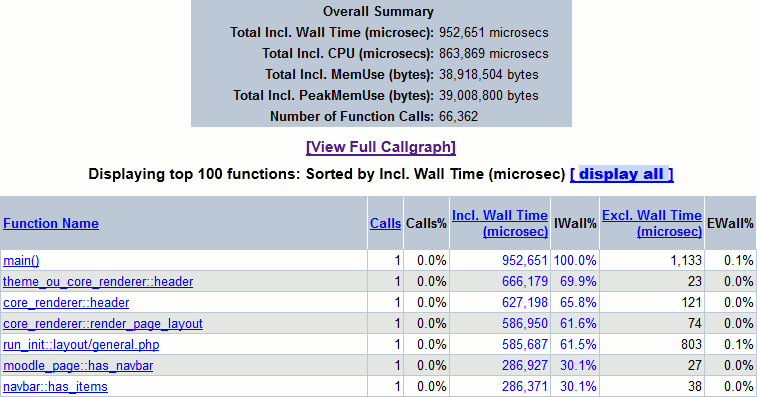Sort by Function Name column header
This screenshot has width=757, height=397.
(x=51, y=224)
